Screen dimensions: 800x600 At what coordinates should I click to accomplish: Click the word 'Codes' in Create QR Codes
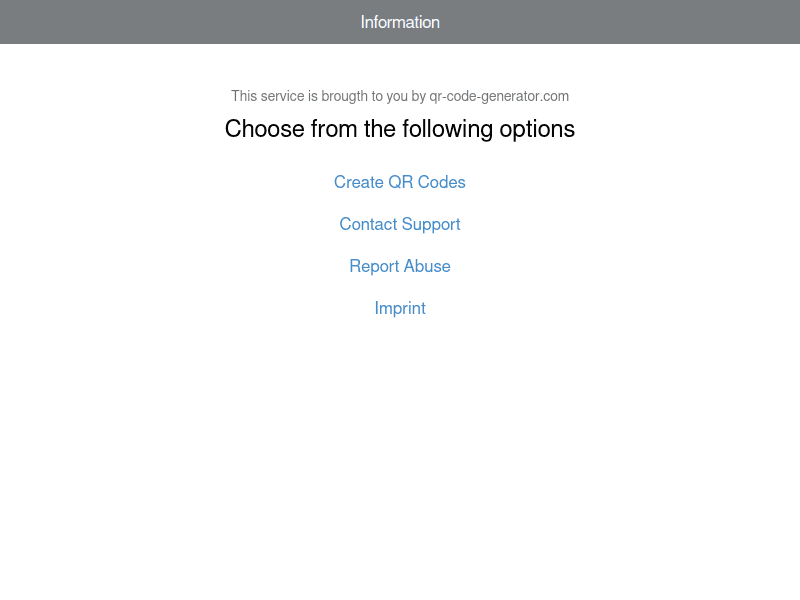(441, 182)
